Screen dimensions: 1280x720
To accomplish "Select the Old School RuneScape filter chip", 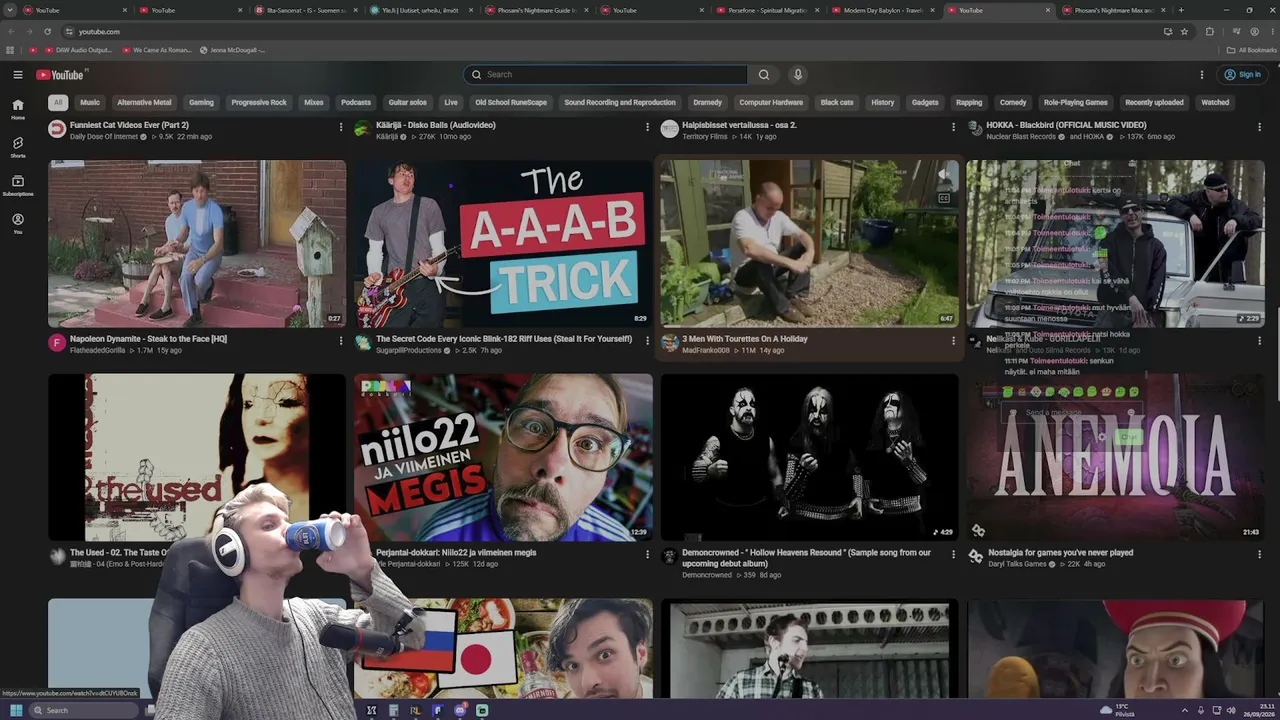I will [x=511, y=102].
